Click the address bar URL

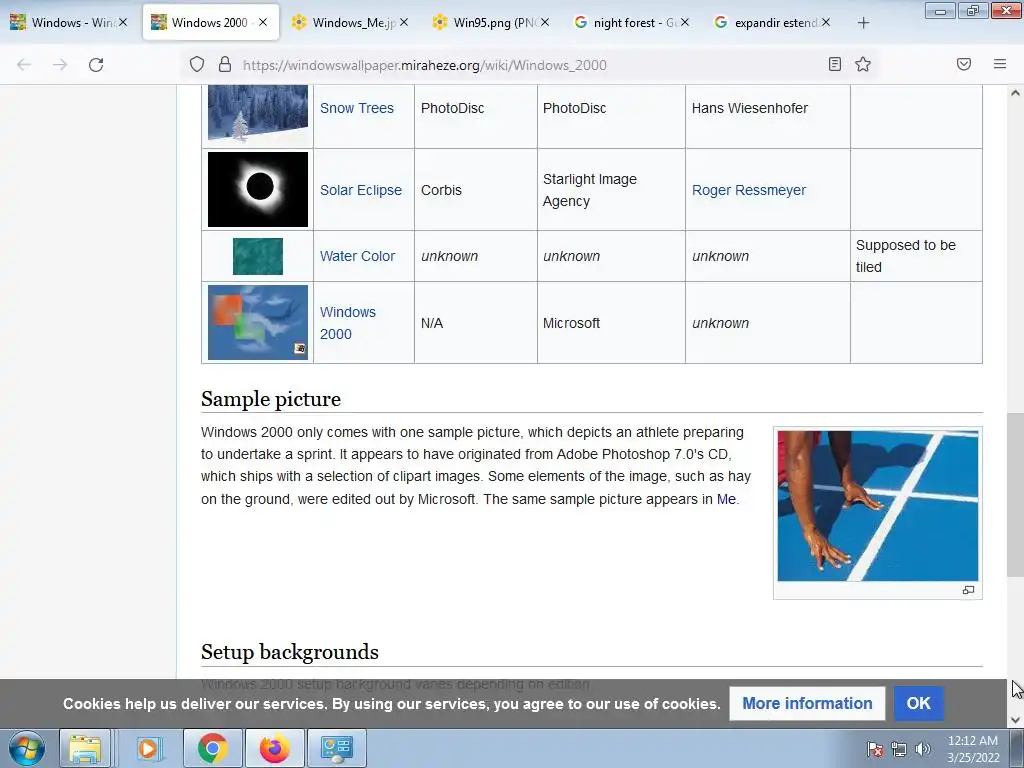point(424,65)
